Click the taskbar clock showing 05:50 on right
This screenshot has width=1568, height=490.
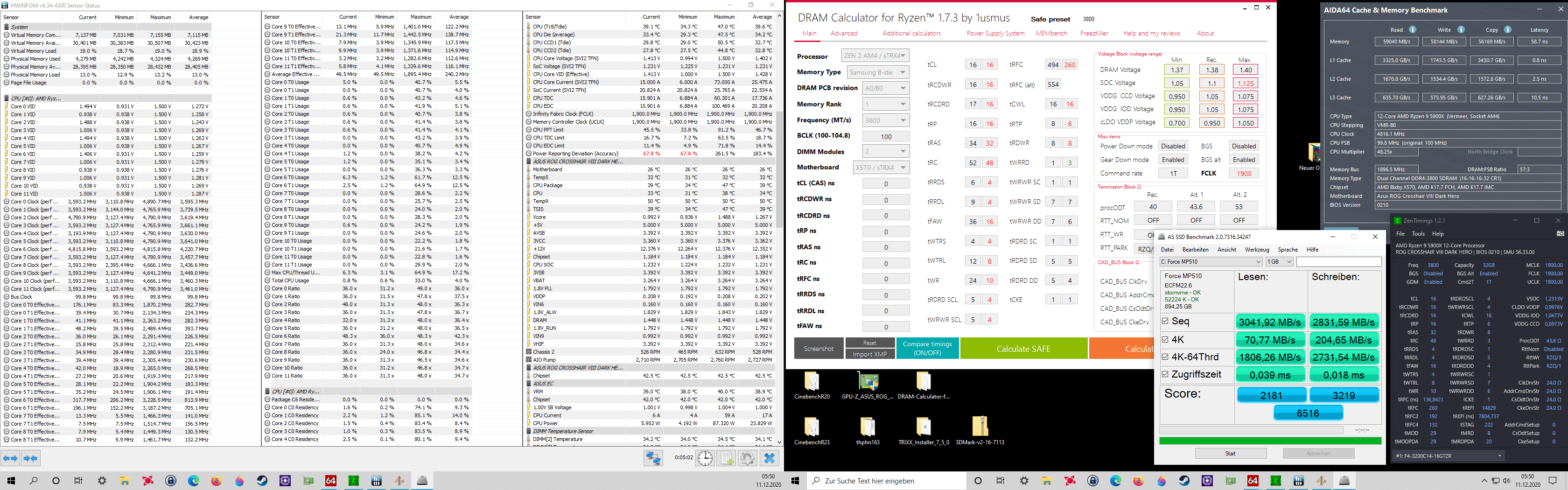pyautogui.click(x=1528, y=481)
